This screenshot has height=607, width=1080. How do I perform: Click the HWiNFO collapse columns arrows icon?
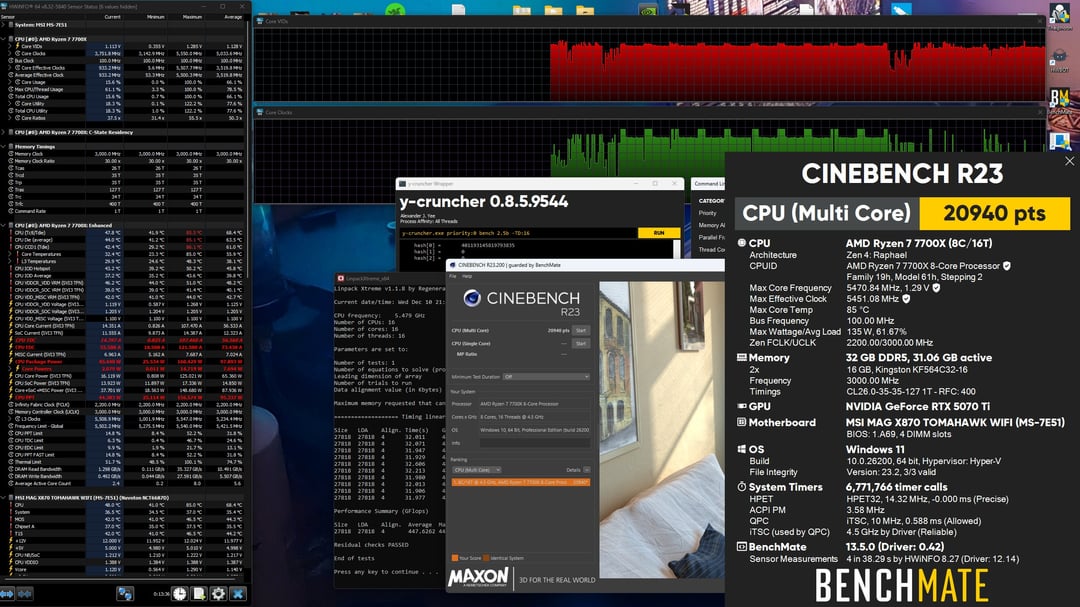(25, 593)
